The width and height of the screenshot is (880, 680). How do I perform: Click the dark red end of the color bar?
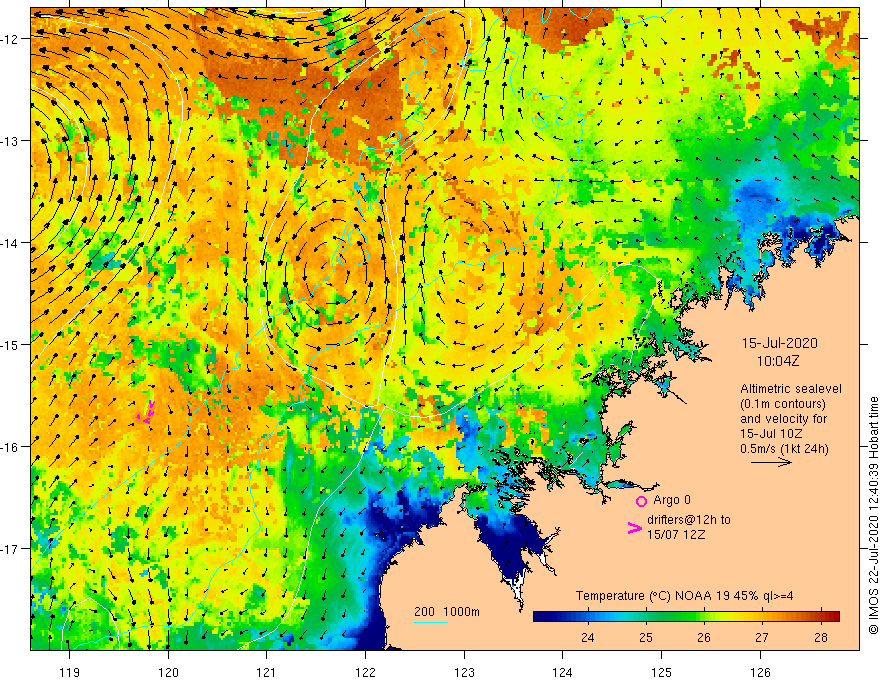(833, 616)
